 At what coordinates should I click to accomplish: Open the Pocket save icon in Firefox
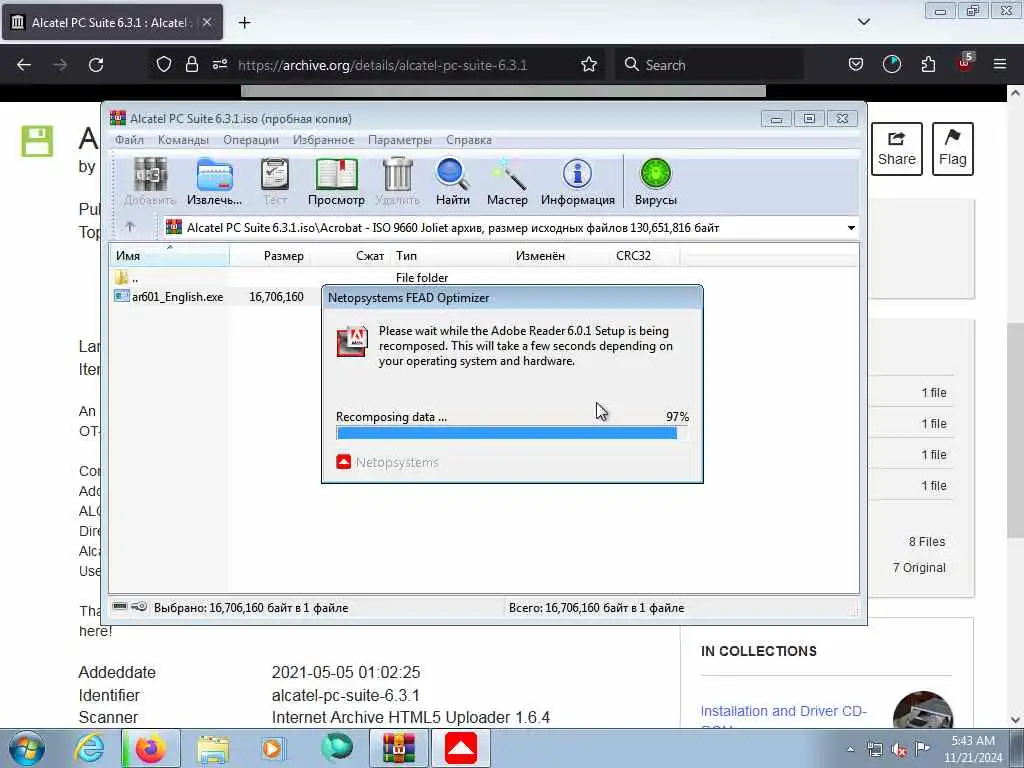(856, 64)
